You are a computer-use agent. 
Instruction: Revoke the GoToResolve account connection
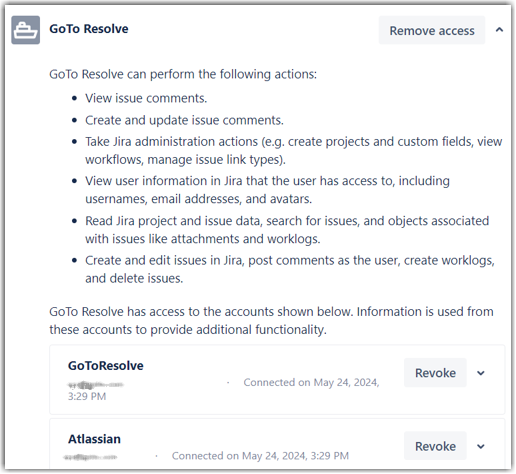pos(435,373)
